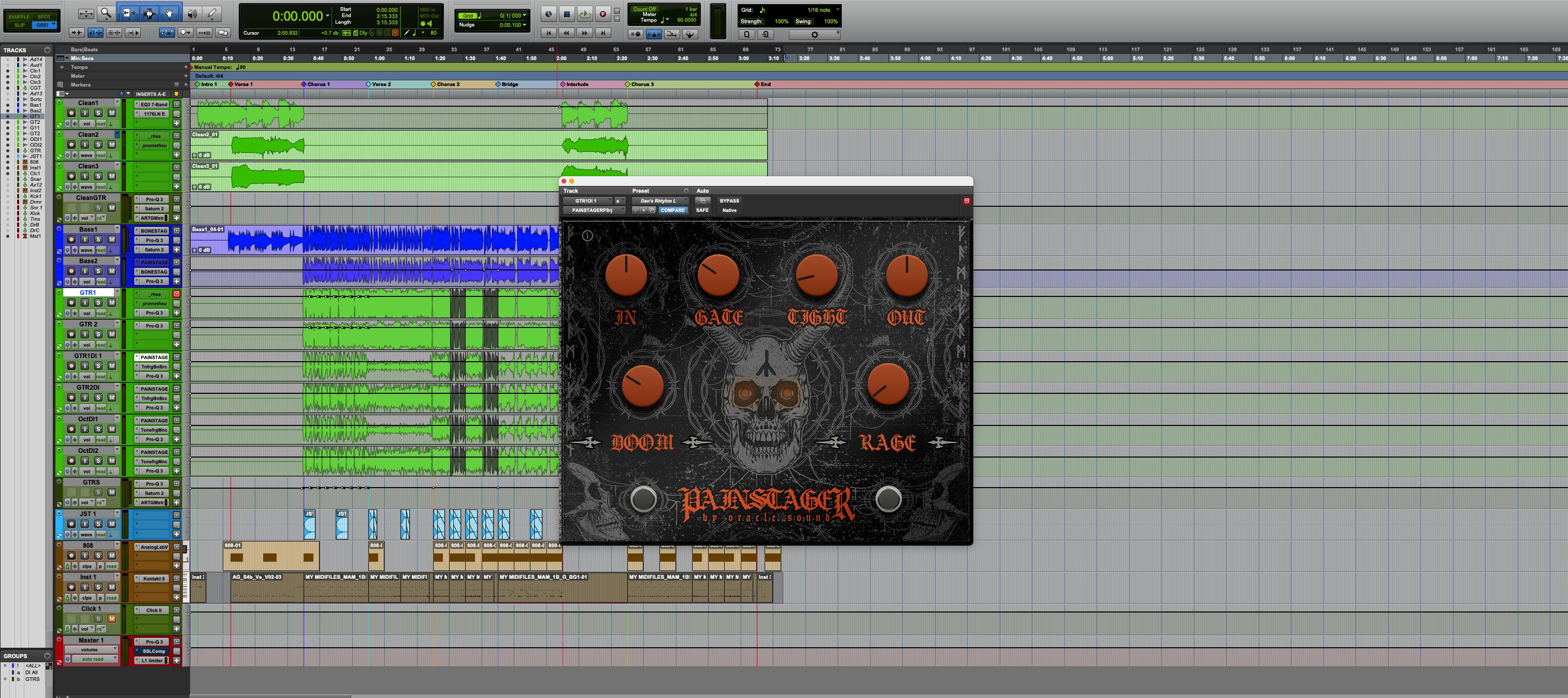Click the Return to Zero button
Viewport: 1568px width, 698px height.
[x=549, y=33]
